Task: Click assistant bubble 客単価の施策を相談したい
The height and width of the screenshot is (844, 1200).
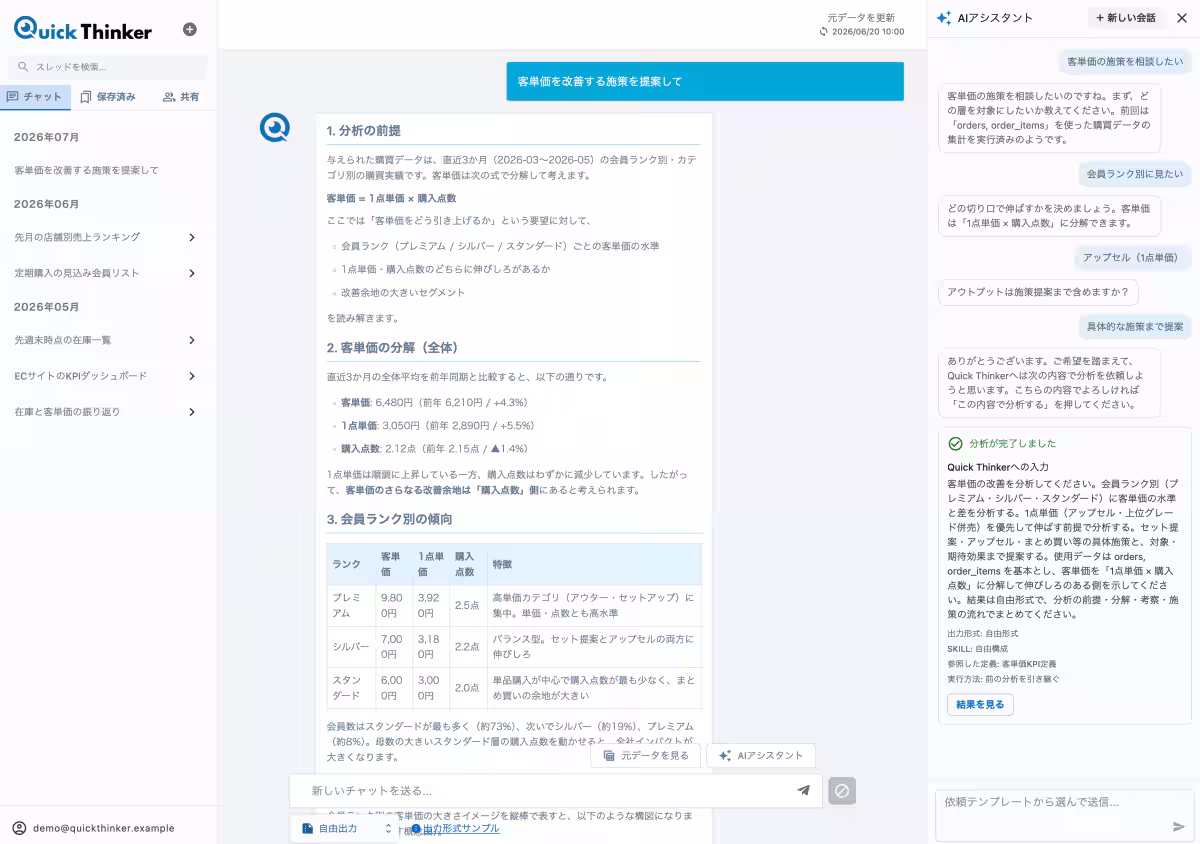Action: tap(1125, 62)
